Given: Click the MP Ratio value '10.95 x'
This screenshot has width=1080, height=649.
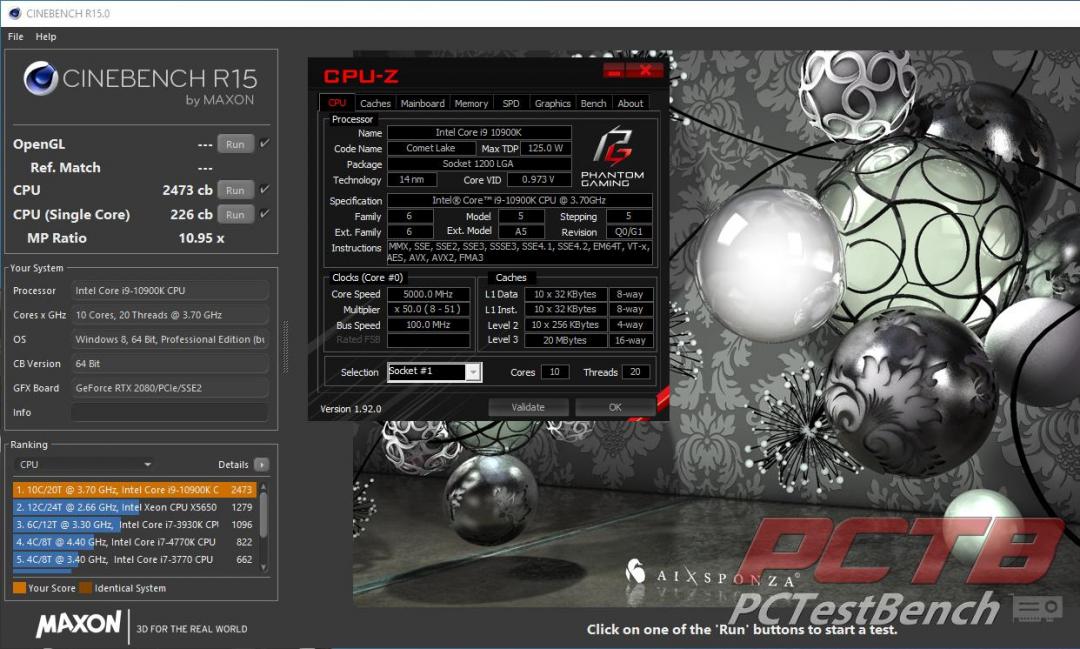Looking at the screenshot, I should point(201,238).
